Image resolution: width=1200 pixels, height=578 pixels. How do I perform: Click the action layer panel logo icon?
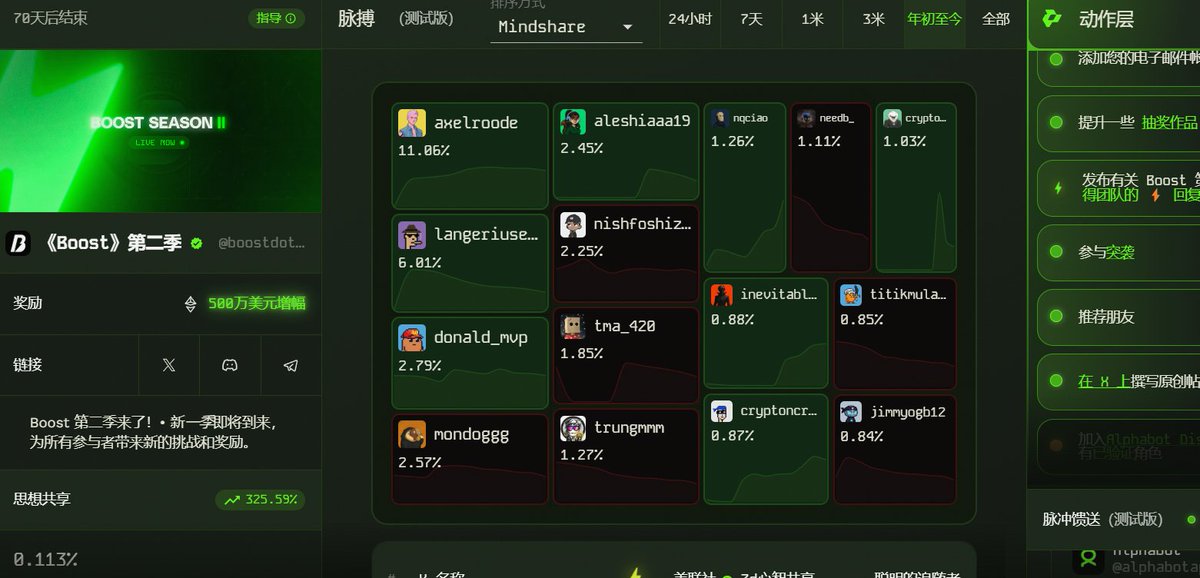pos(1052,18)
